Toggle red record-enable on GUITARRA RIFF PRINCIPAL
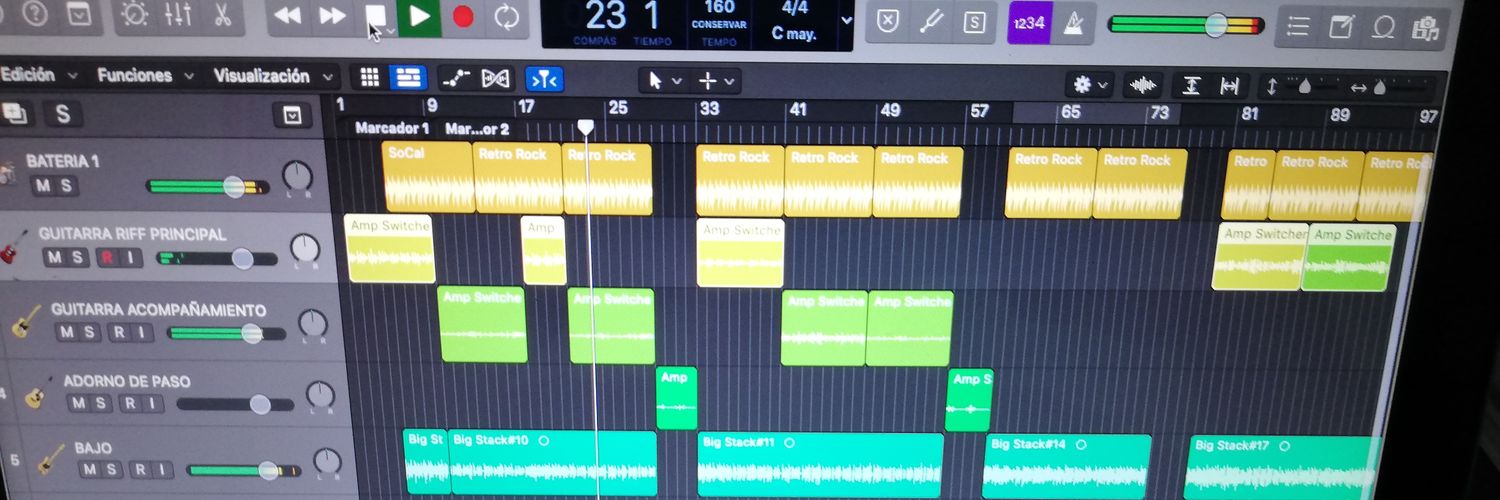 point(105,258)
